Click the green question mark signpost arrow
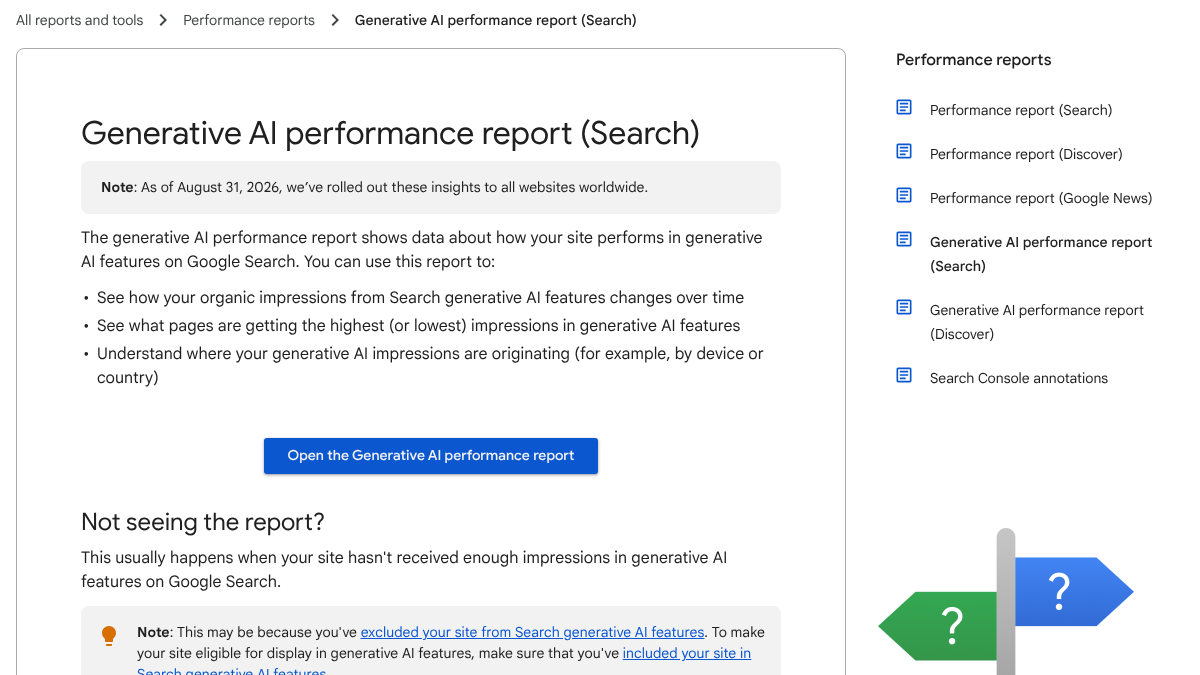Viewport: 1200px width, 675px height. click(938, 626)
